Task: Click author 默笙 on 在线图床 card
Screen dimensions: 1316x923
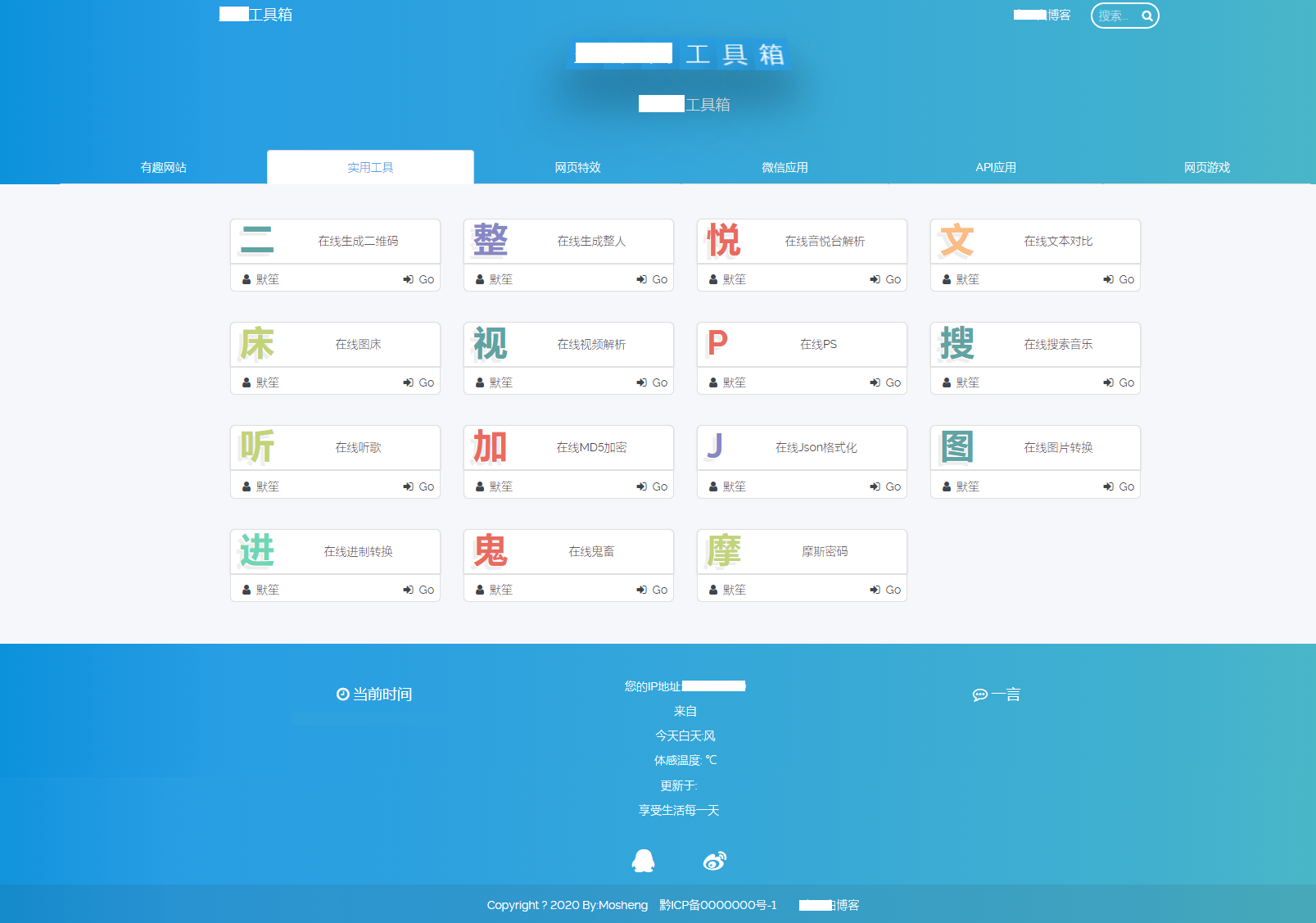Action: tap(261, 382)
